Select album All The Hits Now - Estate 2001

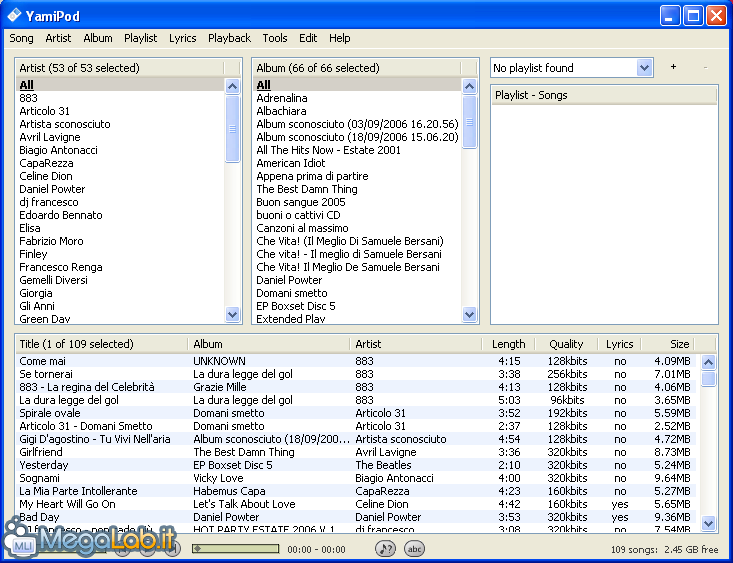(358, 150)
